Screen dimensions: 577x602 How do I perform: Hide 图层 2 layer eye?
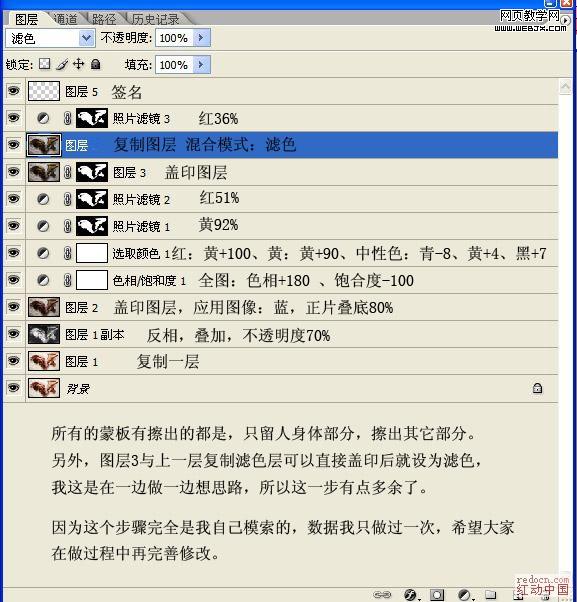[13, 307]
